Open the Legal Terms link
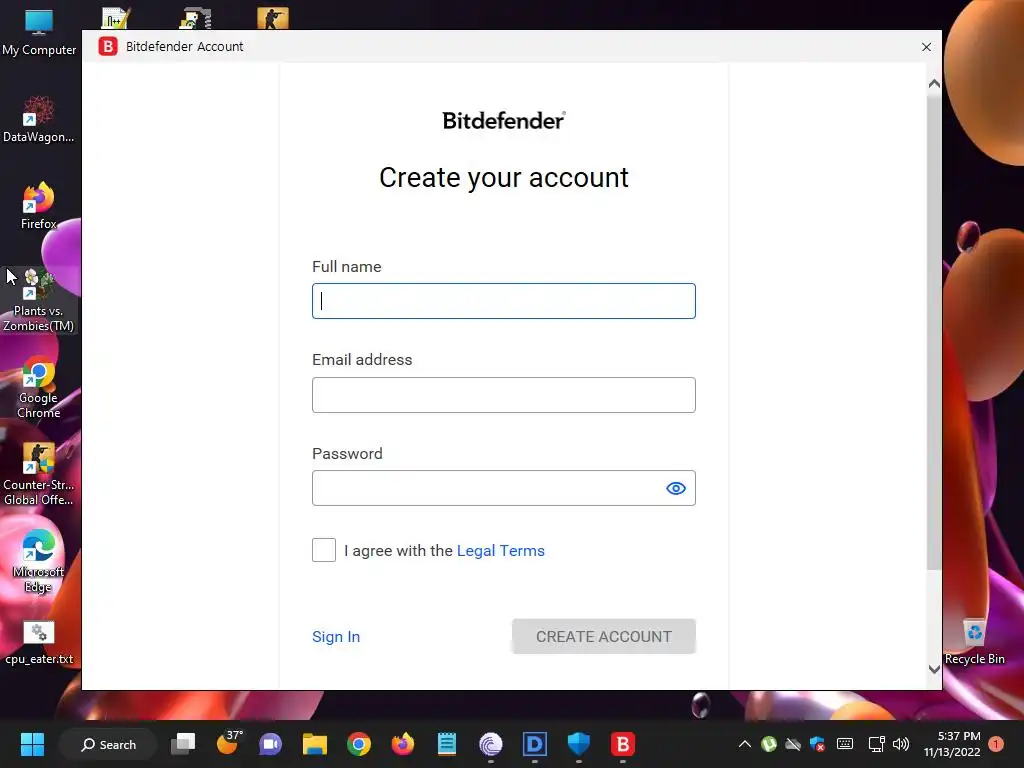The width and height of the screenshot is (1024, 768). coord(500,551)
